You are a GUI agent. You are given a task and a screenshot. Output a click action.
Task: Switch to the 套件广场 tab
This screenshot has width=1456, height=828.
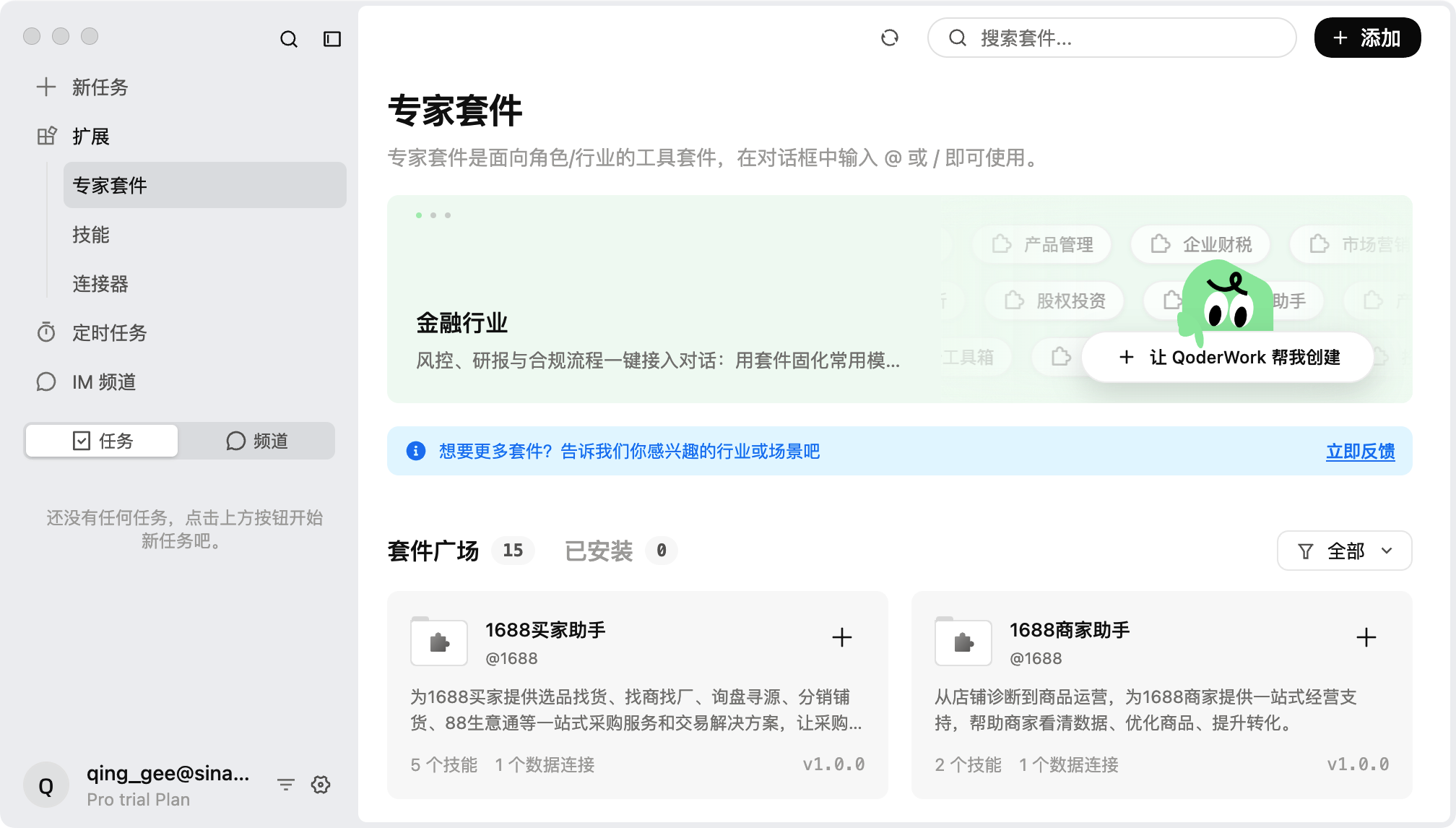coord(433,551)
